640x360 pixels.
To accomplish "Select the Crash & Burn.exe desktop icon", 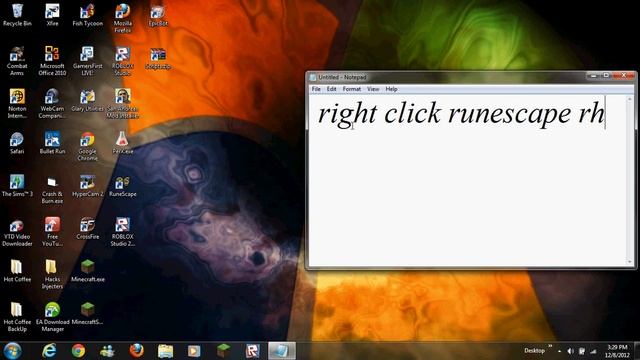I will (x=52, y=189).
